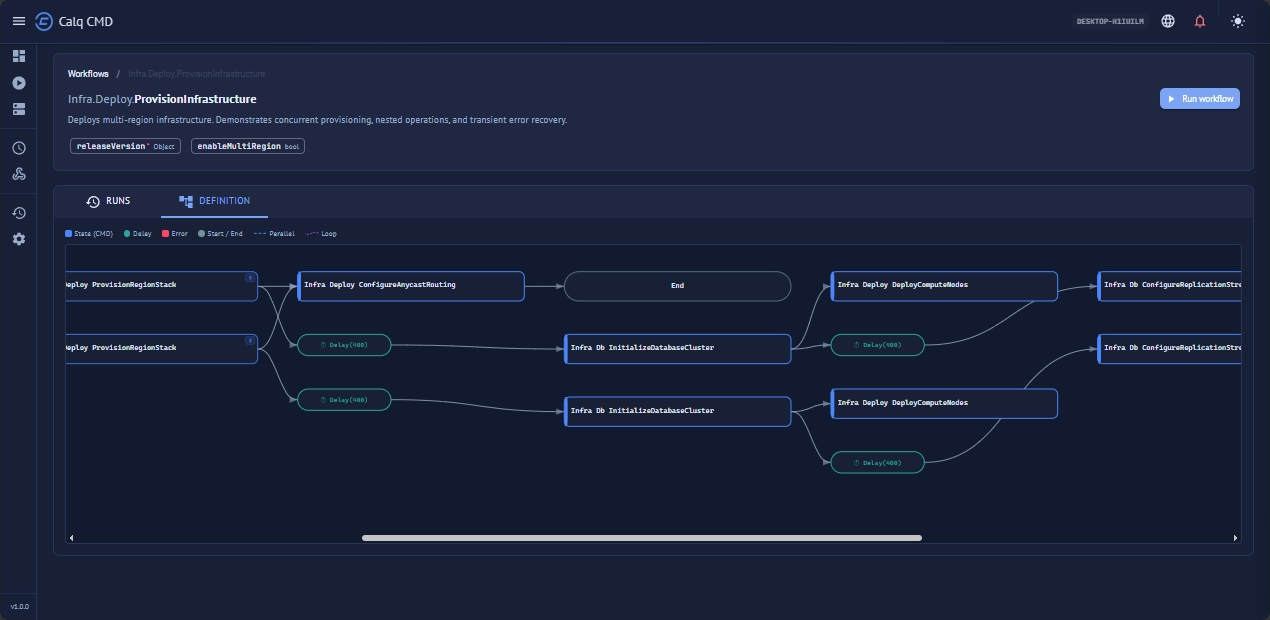Click the workflow description text
The height and width of the screenshot is (620, 1270).
[x=317, y=120]
